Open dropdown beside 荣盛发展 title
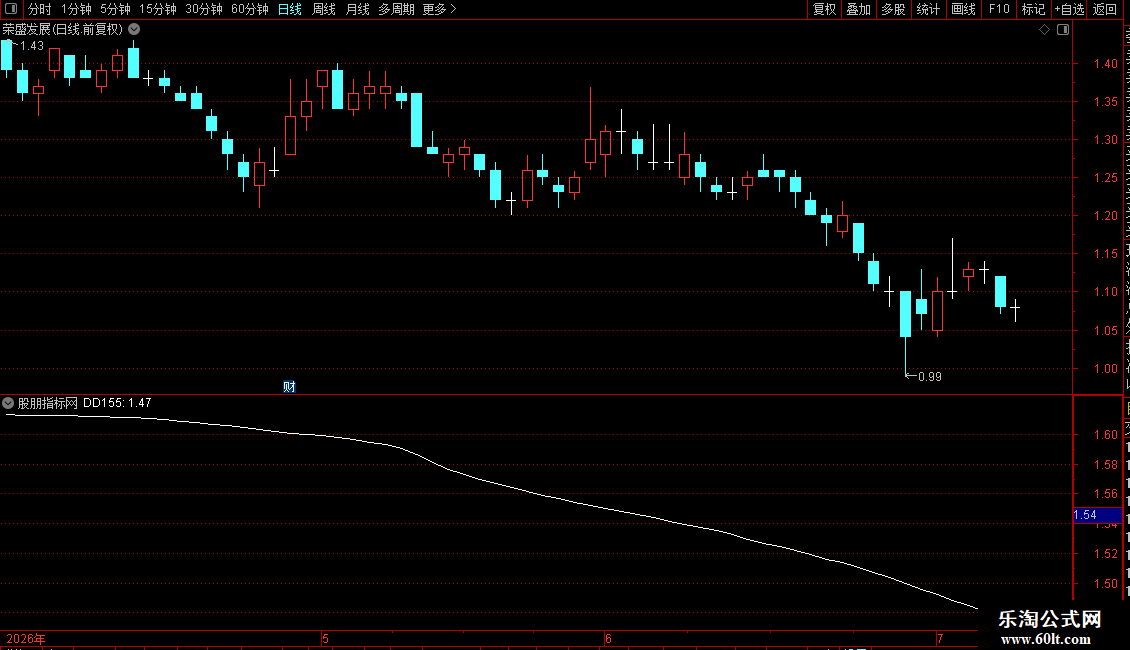Screen dimensions: 1130x650 tap(134, 30)
